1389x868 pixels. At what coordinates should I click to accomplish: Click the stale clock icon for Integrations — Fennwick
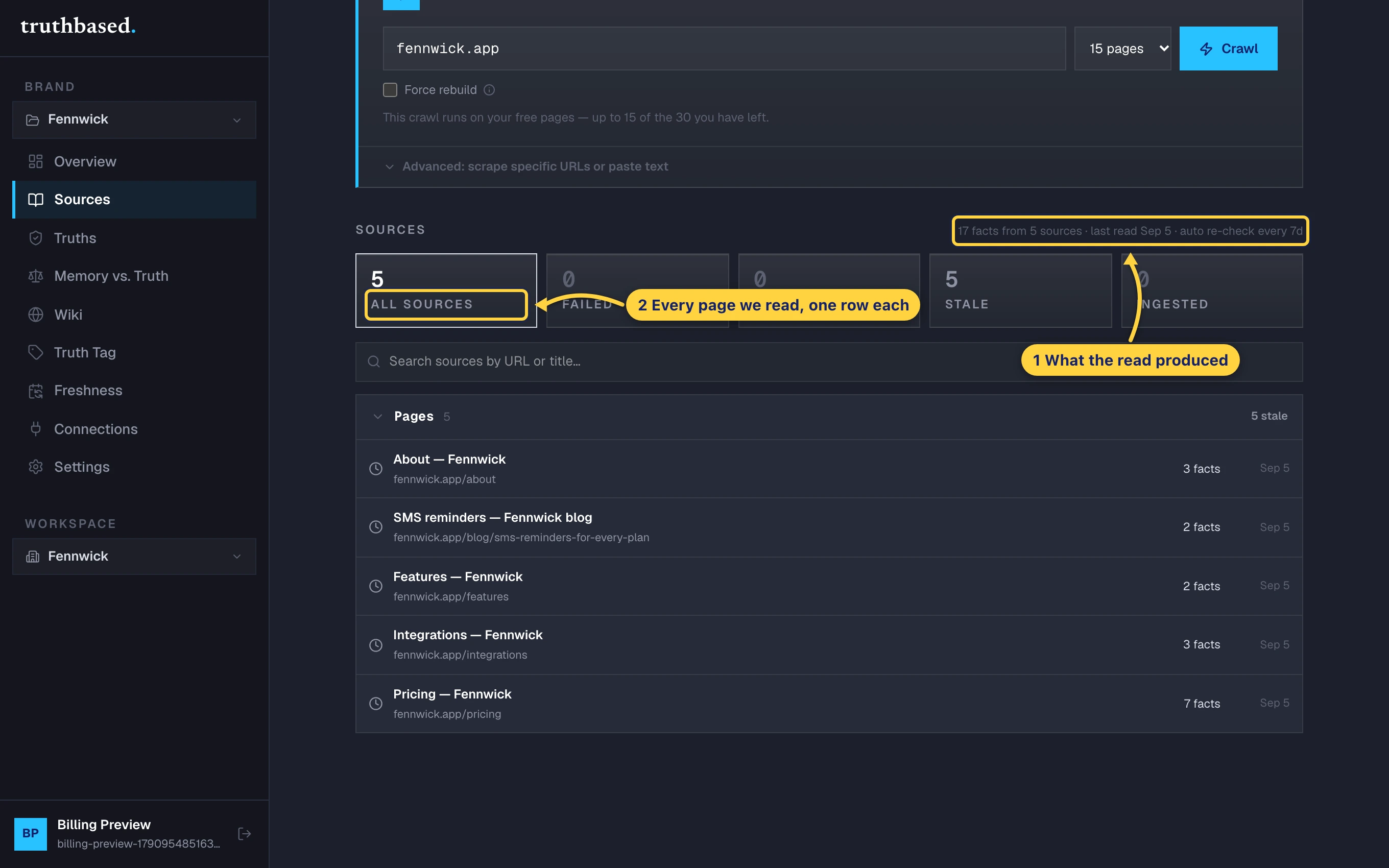coord(376,645)
